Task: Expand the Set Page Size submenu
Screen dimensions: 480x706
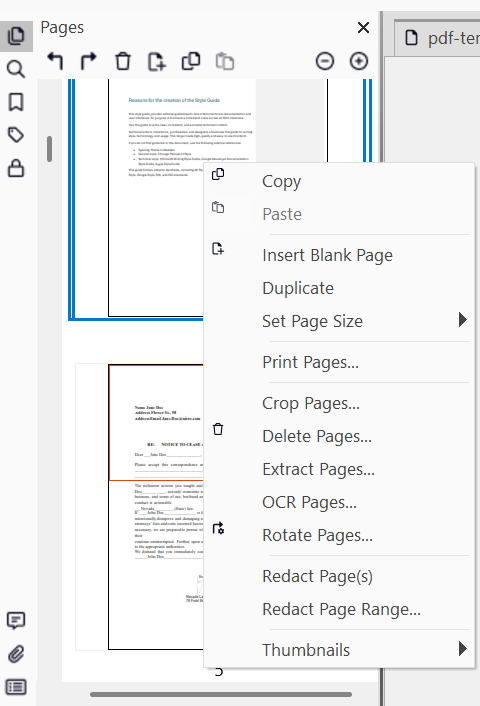Action: [x=339, y=321]
